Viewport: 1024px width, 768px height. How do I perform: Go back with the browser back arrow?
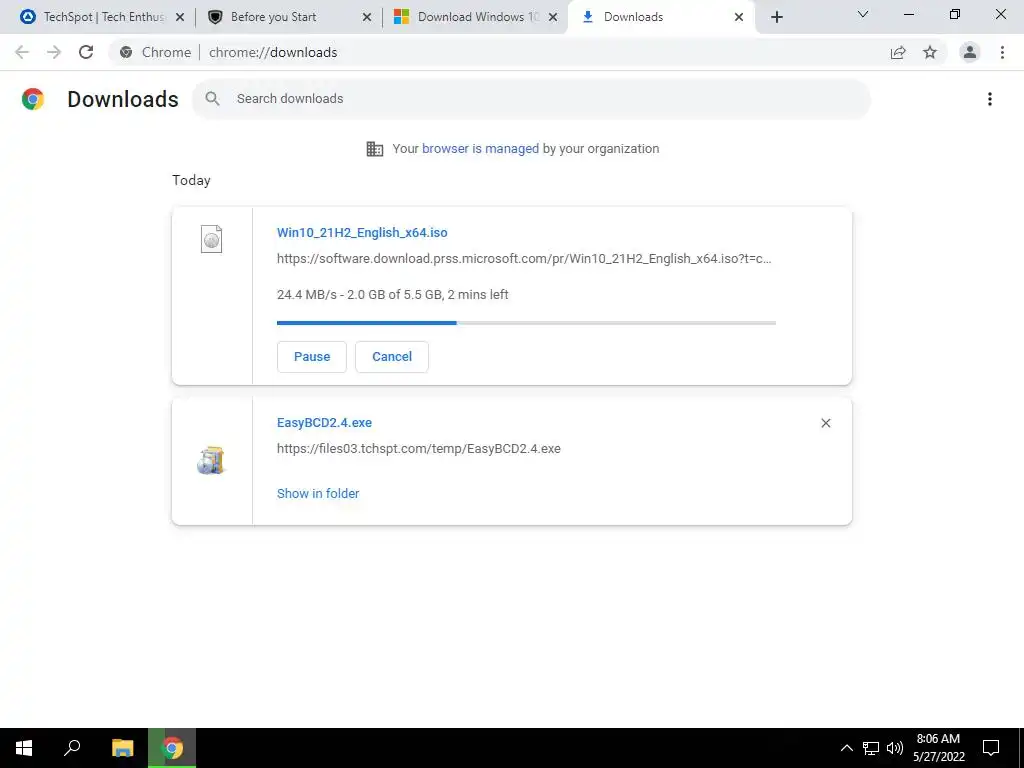22,52
